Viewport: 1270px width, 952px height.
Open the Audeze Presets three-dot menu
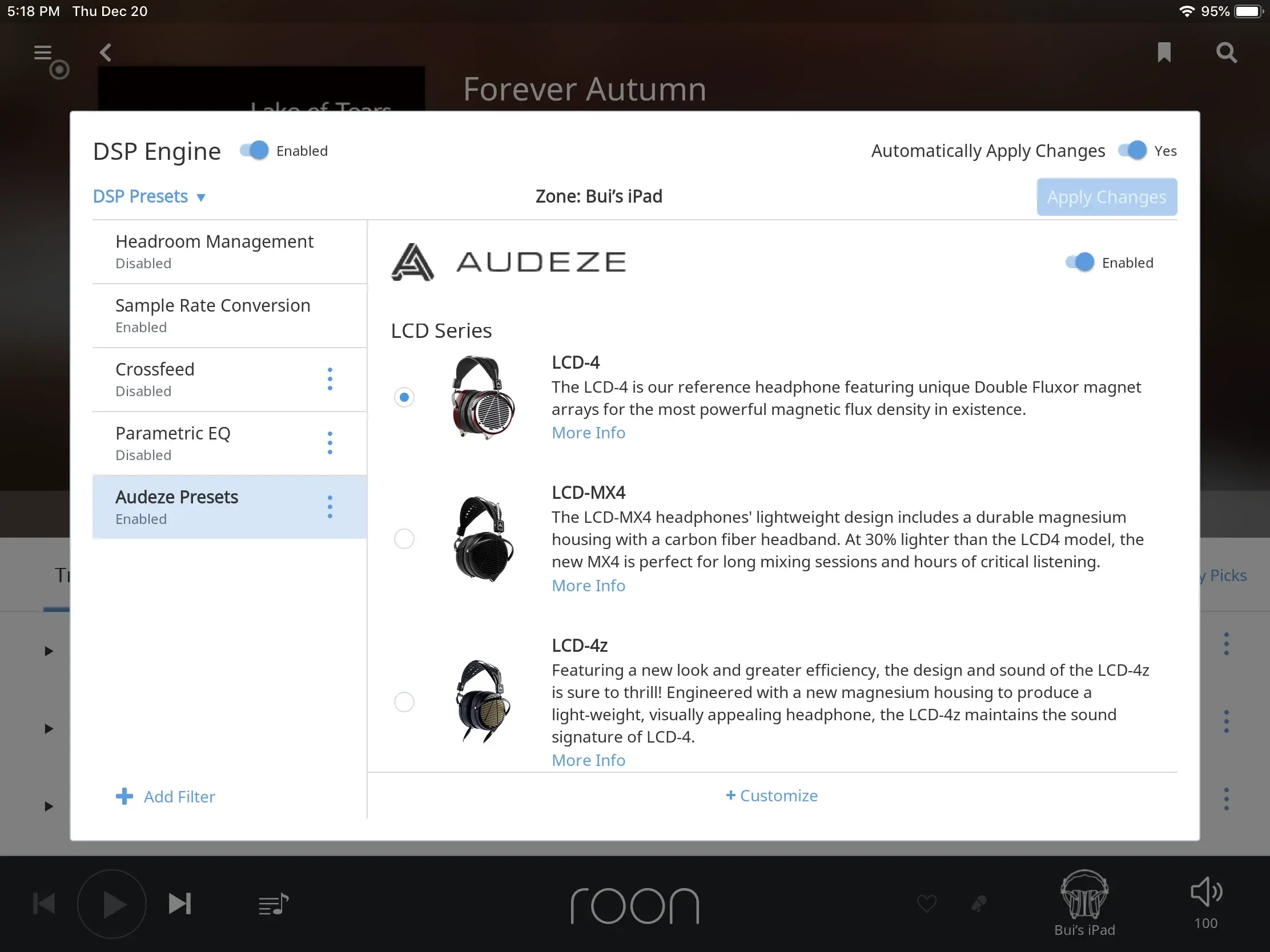pos(329,507)
